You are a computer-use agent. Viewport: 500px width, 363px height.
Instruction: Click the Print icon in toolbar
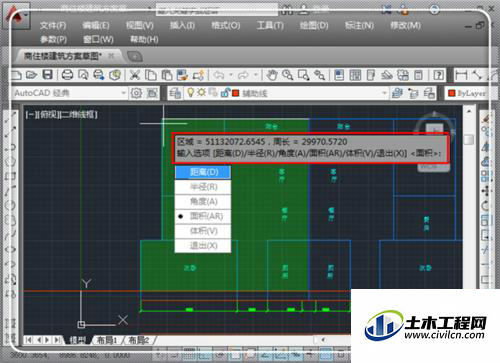67,75
